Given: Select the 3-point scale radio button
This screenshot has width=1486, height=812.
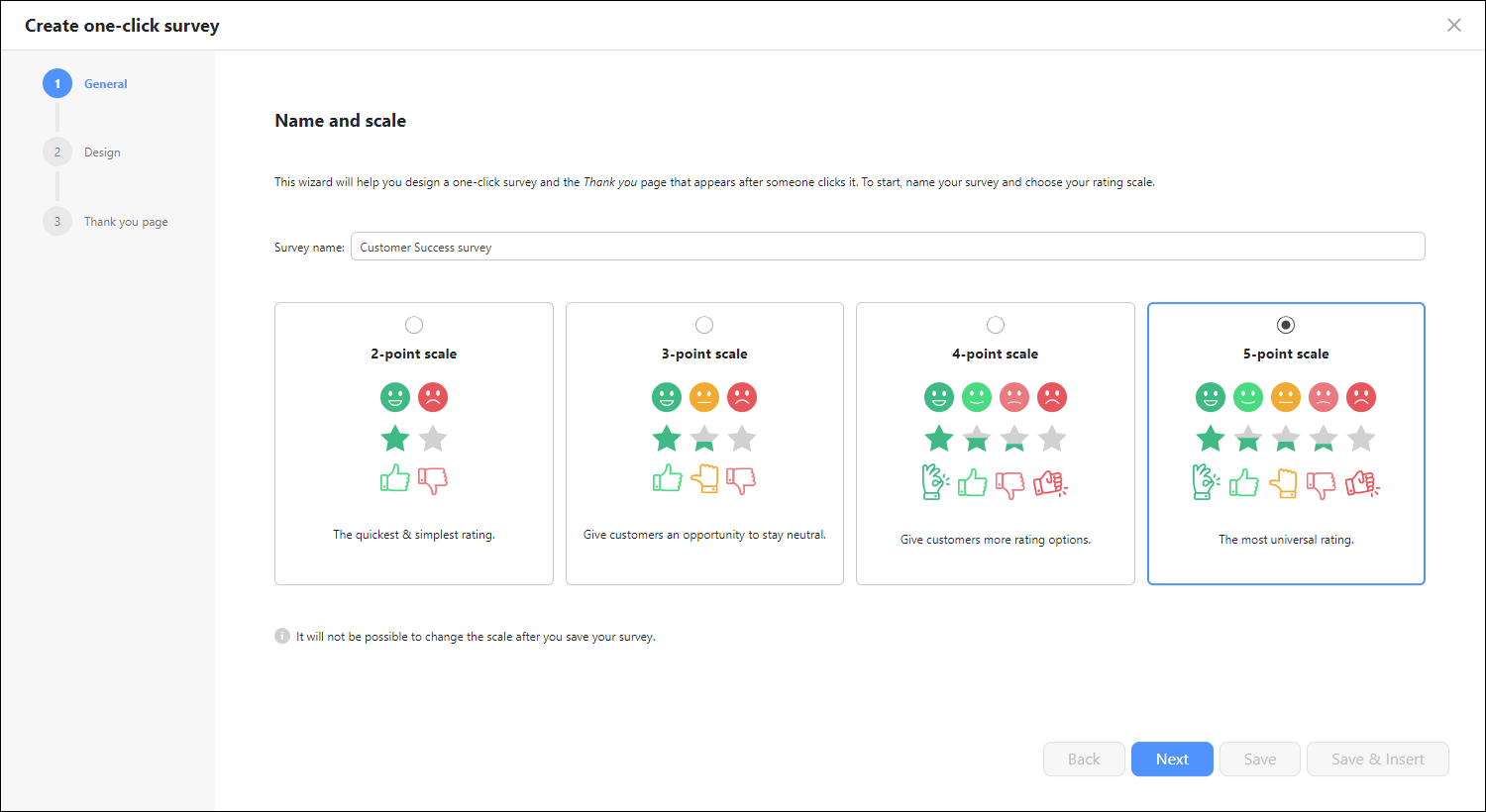Looking at the screenshot, I should click(x=704, y=325).
